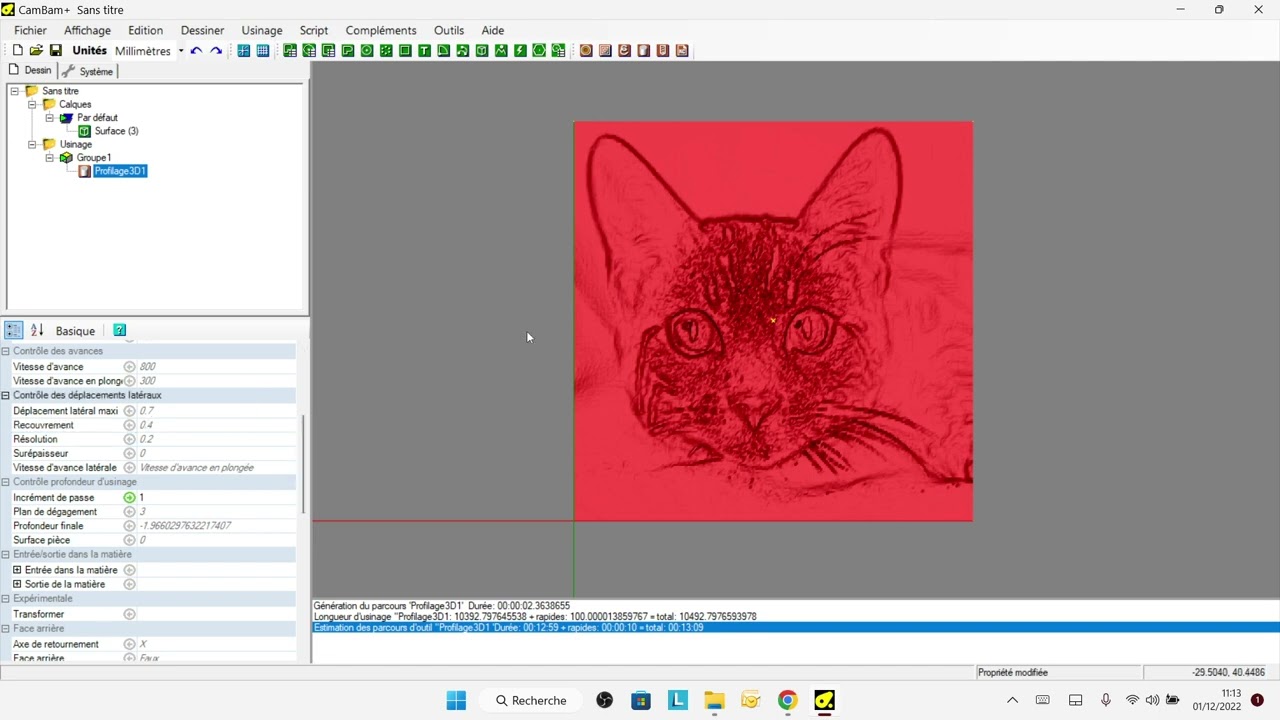Viewport: 1280px width, 720px height.
Task: Select the green arc drawing tool
Action: 443,50
